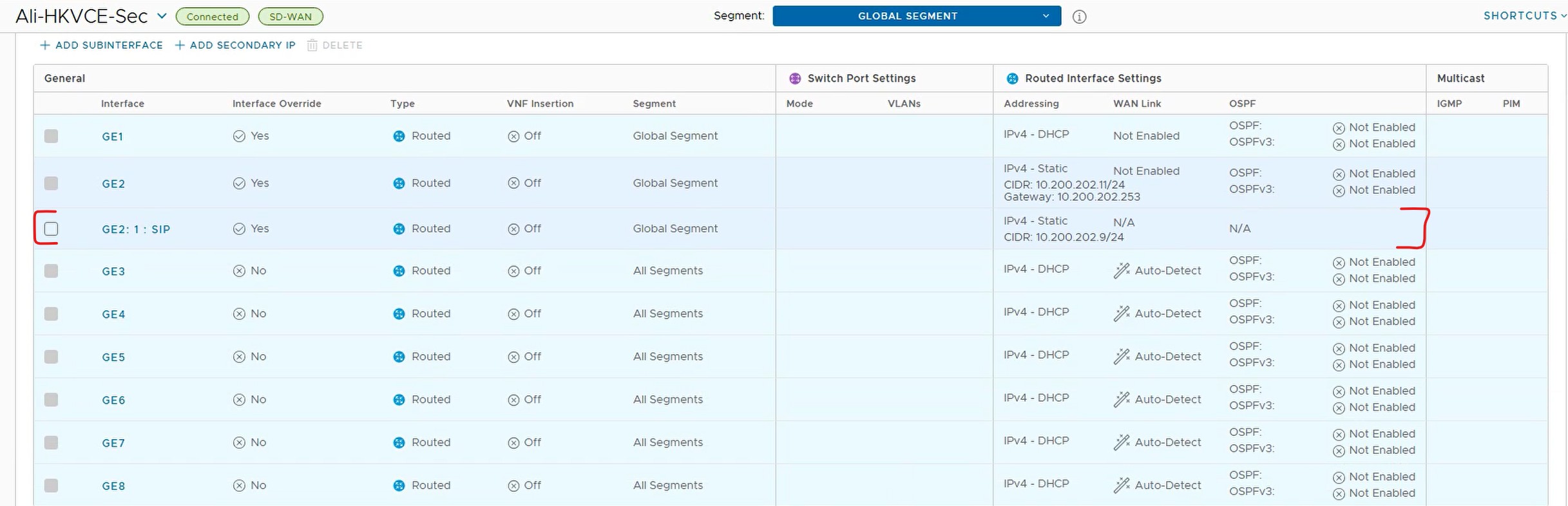Open the GE1 interface link

pos(112,136)
